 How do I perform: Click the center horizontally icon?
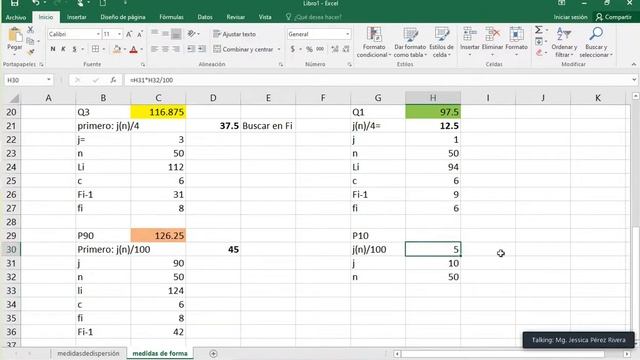tap(165, 49)
